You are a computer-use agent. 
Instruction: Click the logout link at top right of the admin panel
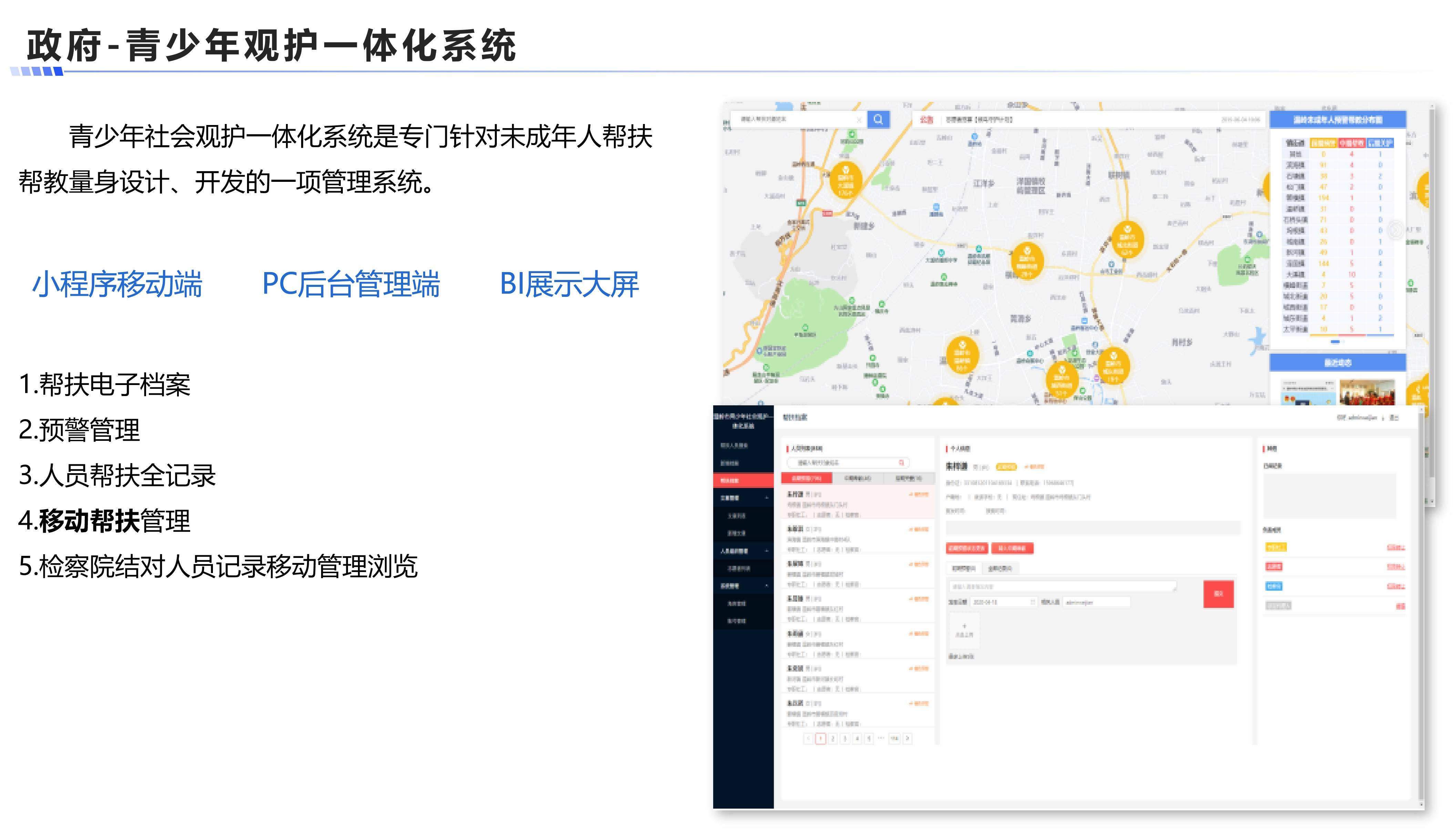point(1394,418)
